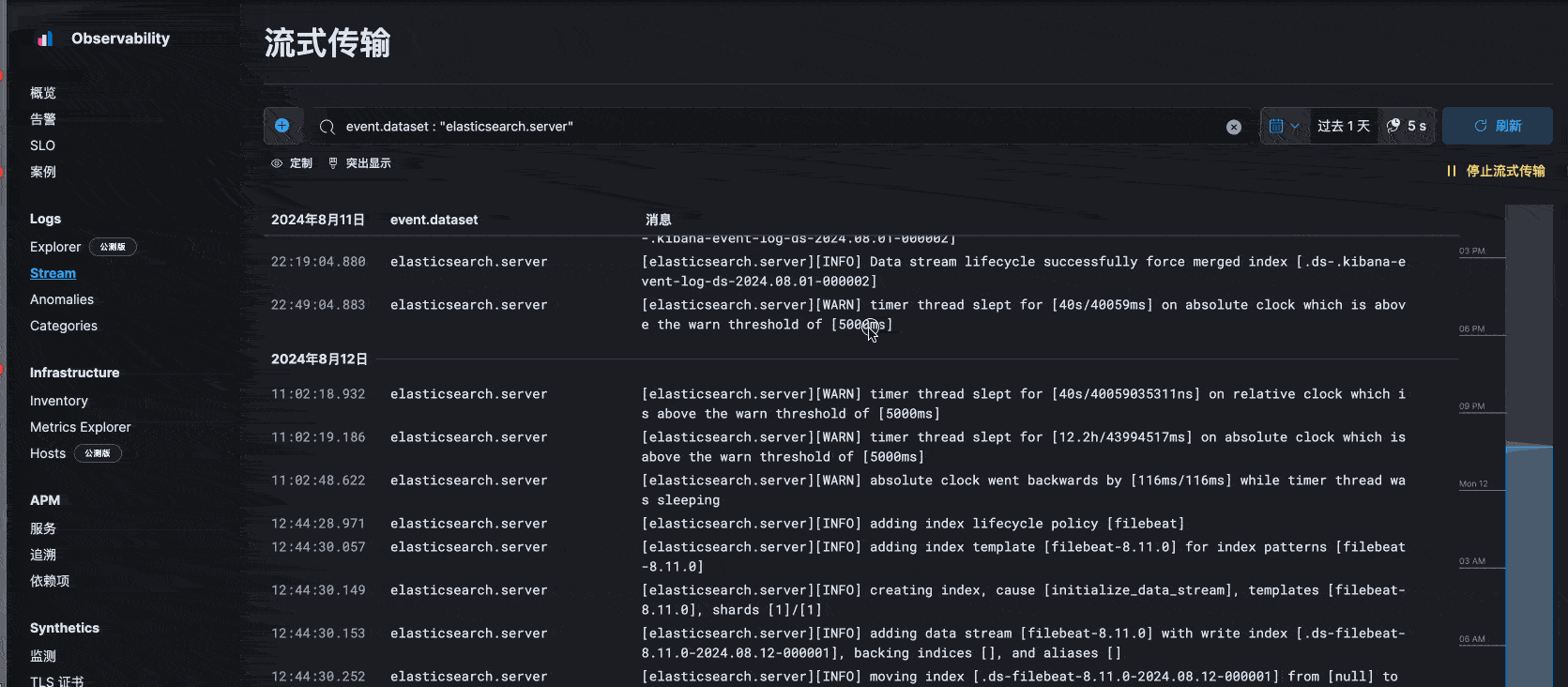The image size is (1568, 687).
Task: Click the 03 AM timeline marker
Action: click(1471, 561)
